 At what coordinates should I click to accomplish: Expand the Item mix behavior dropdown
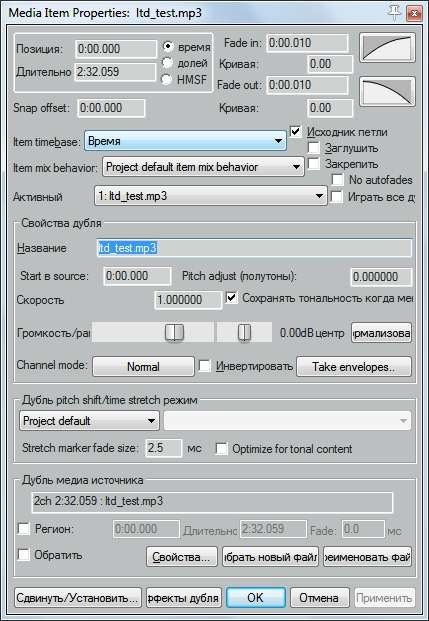click(x=203, y=167)
